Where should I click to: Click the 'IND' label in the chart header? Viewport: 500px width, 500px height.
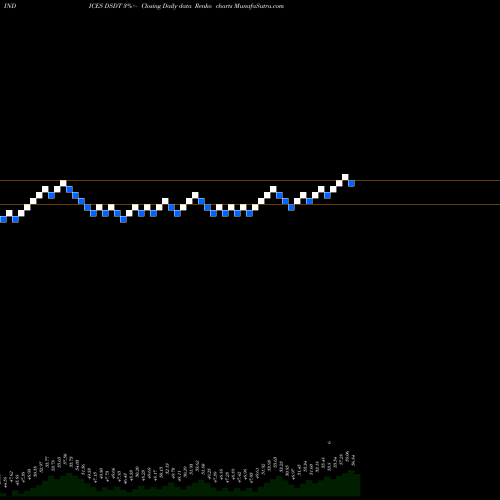[10, 6]
